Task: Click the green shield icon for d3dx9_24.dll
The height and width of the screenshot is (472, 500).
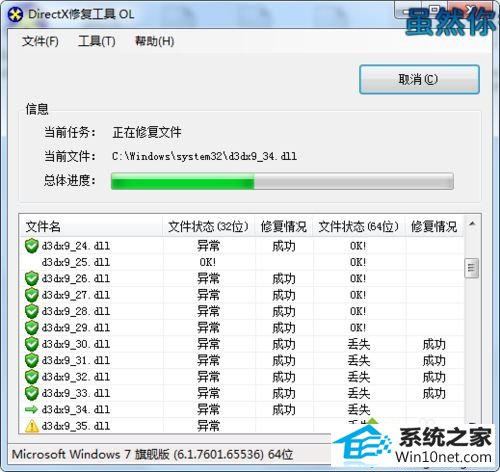Action: coord(32,246)
